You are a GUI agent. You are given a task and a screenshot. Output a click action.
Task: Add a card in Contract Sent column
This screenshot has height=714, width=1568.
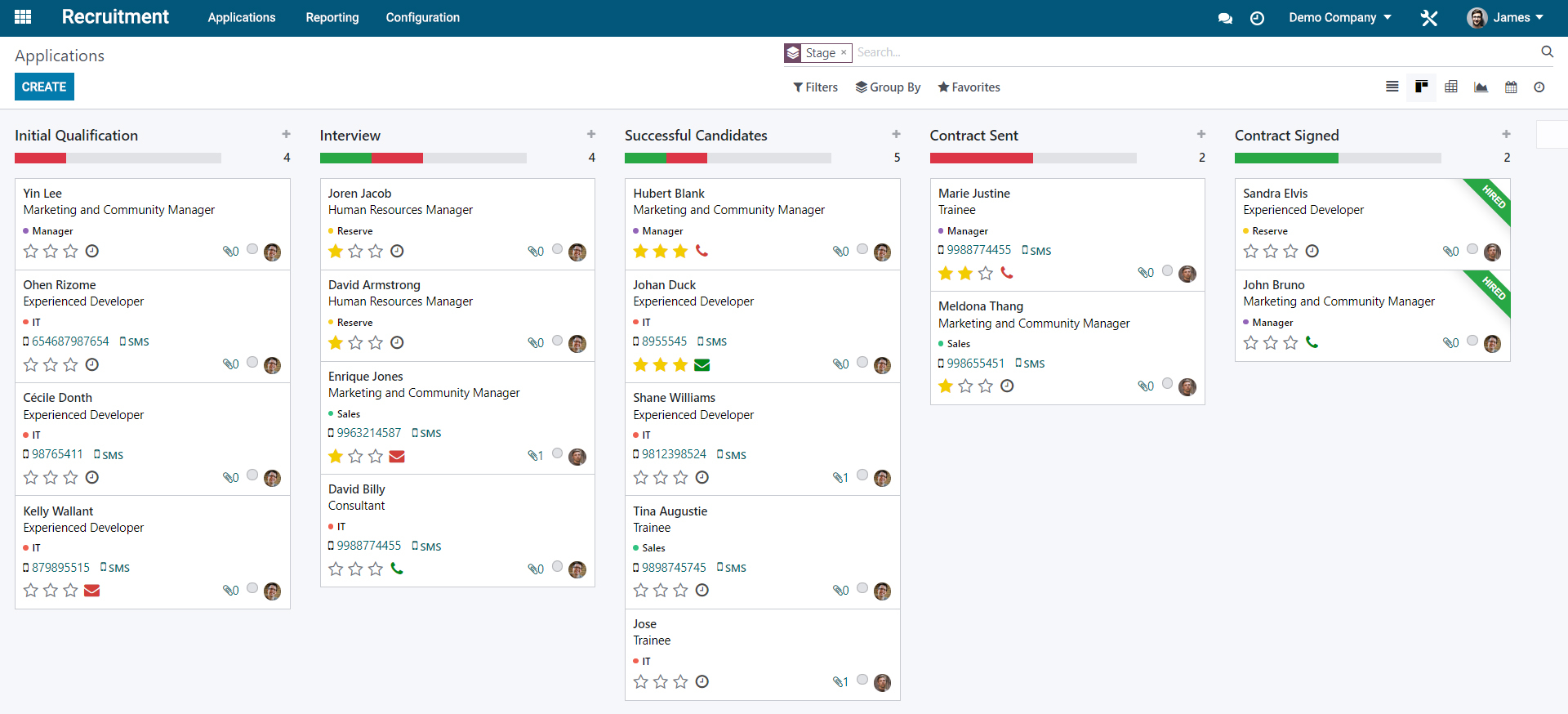point(1201,134)
